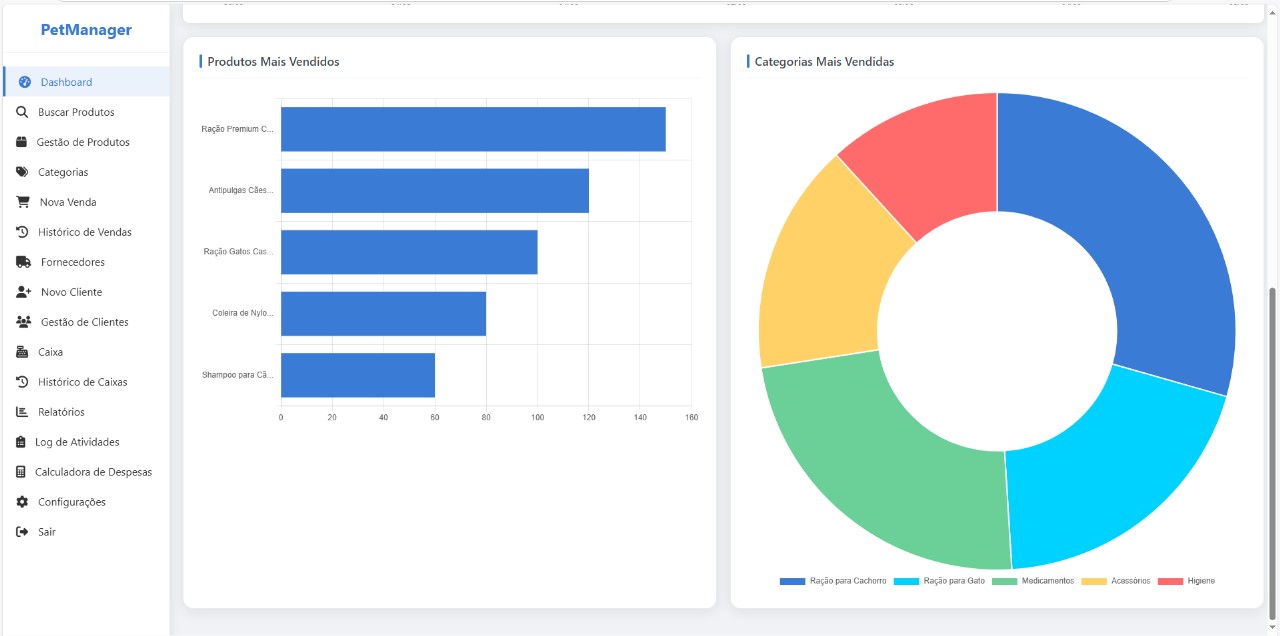The height and width of the screenshot is (636, 1280).
Task: Click the add-user icon for Novo Cliente
Action: point(24,292)
